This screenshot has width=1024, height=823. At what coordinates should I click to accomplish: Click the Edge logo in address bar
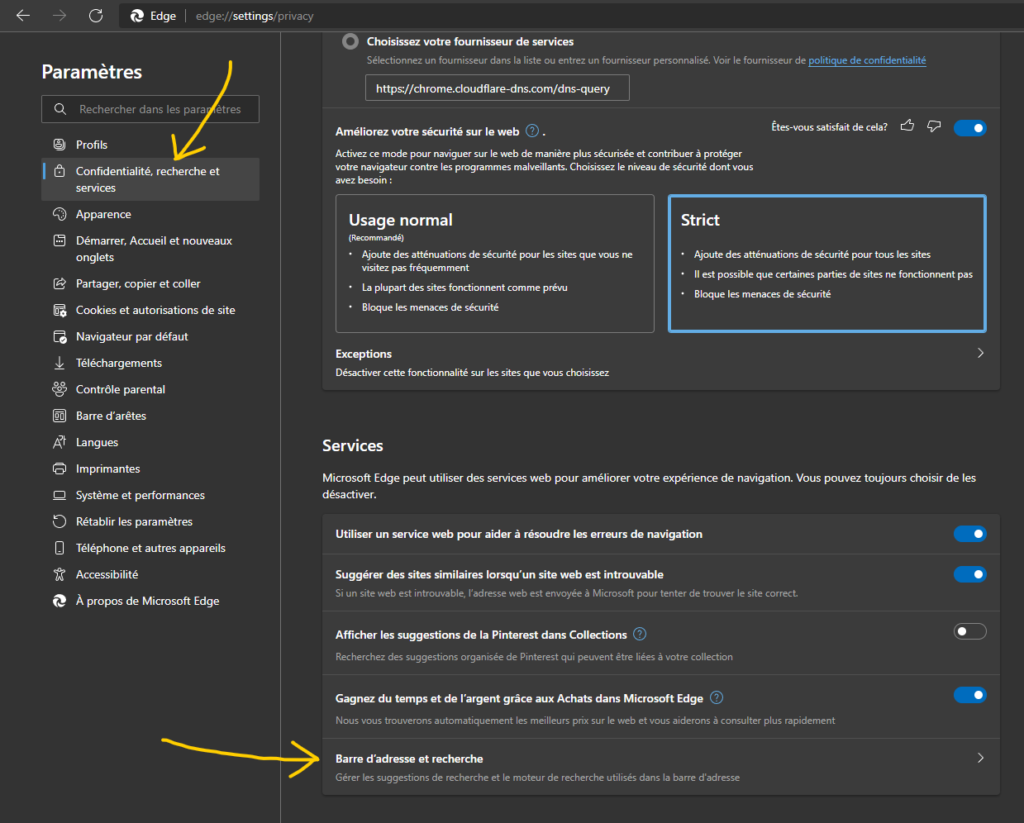(136, 16)
